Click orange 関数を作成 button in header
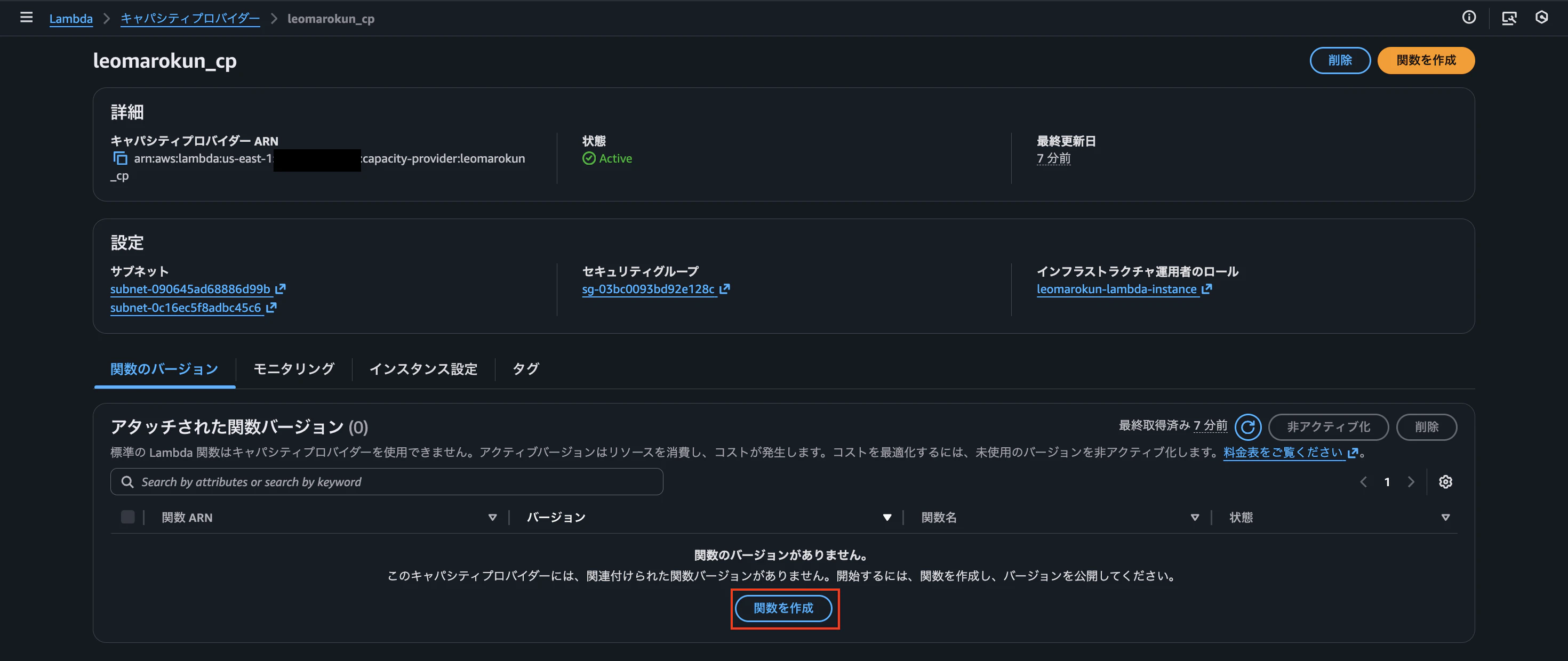 coord(1426,60)
